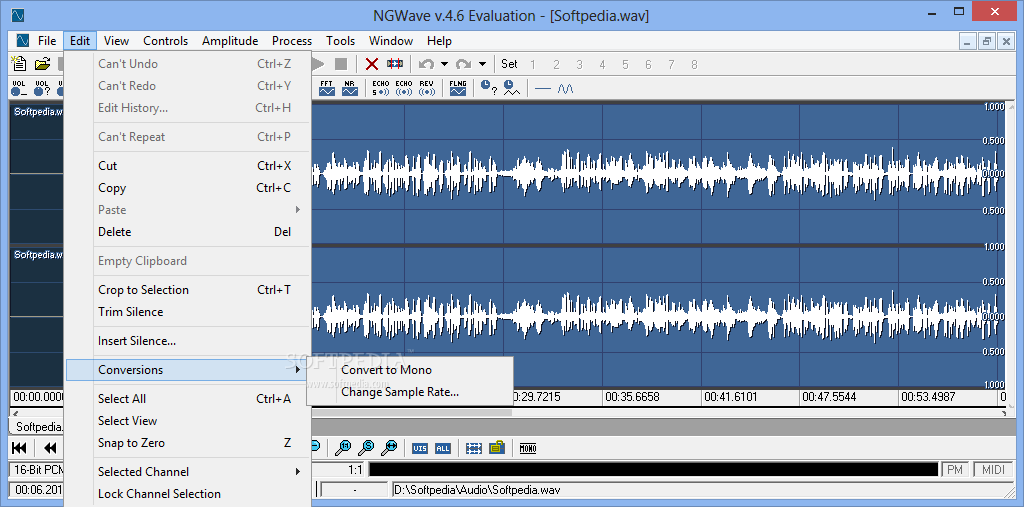The image size is (1024, 507).
Task: Select Convert to Mono in submenu
Action: click(410, 370)
